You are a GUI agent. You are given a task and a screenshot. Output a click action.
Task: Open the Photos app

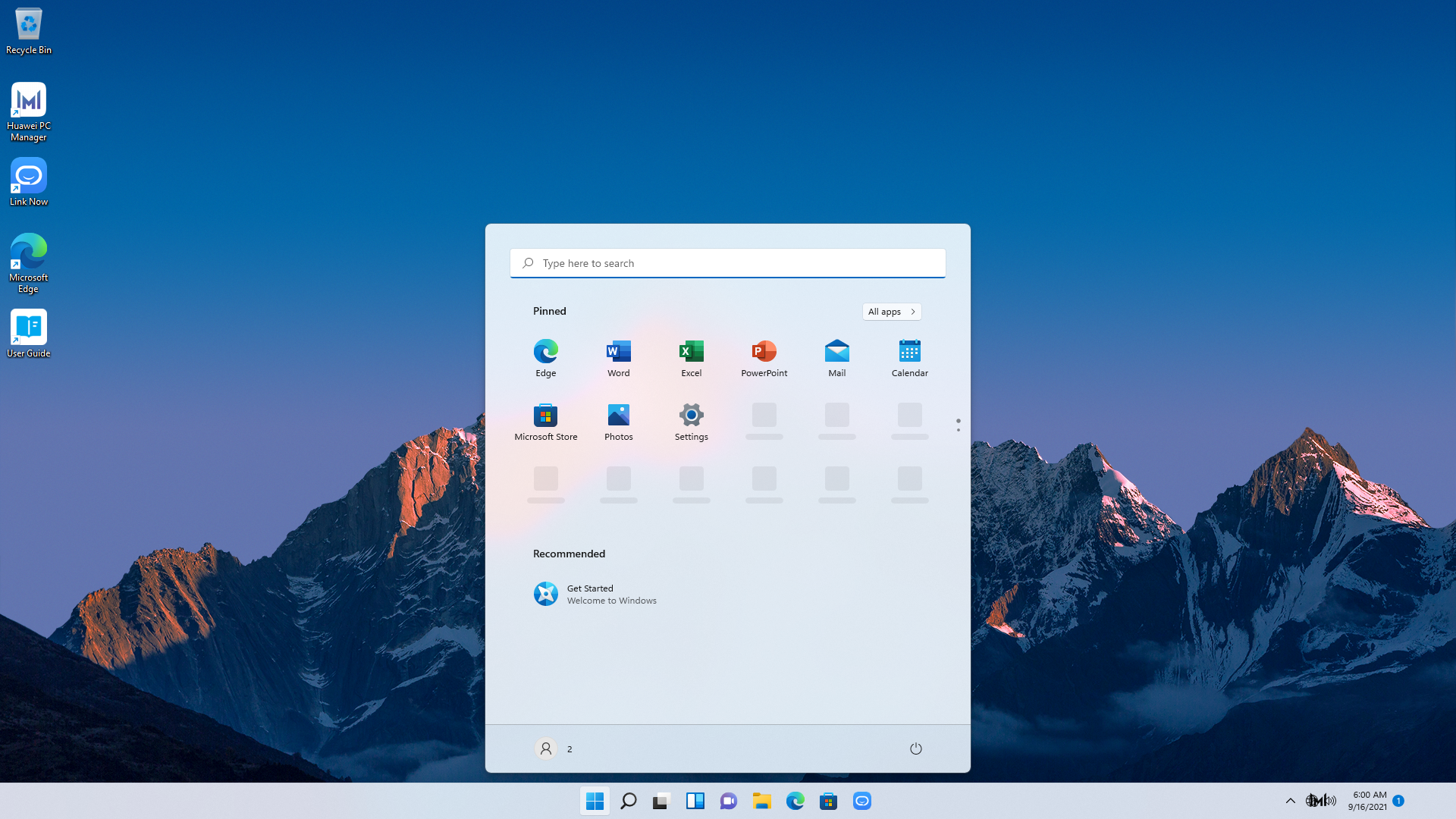[618, 422]
